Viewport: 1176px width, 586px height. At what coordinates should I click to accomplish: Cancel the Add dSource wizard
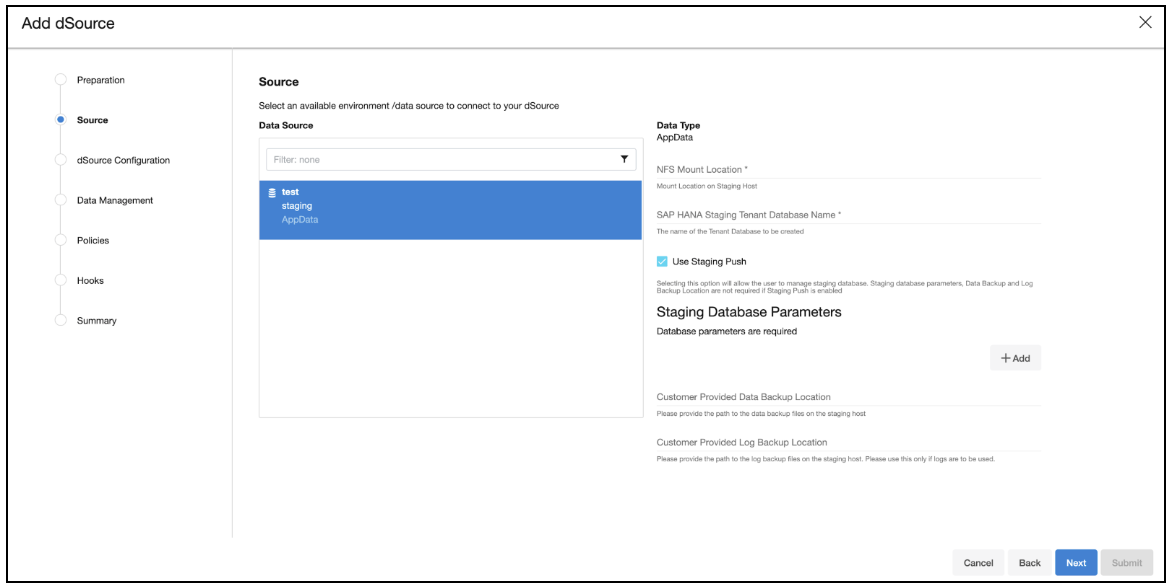click(977, 562)
